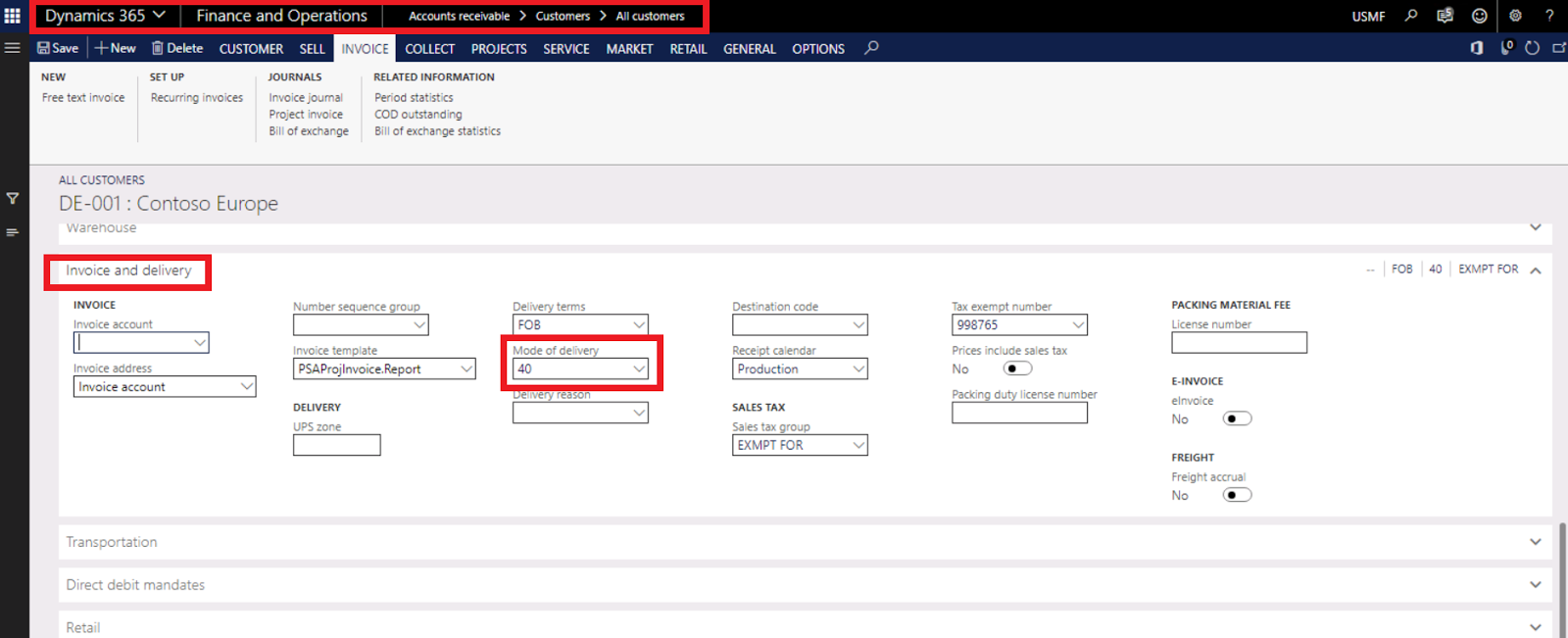The width and height of the screenshot is (1568, 638).
Task: Open the Delivery terms dropdown
Action: click(639, 324)
